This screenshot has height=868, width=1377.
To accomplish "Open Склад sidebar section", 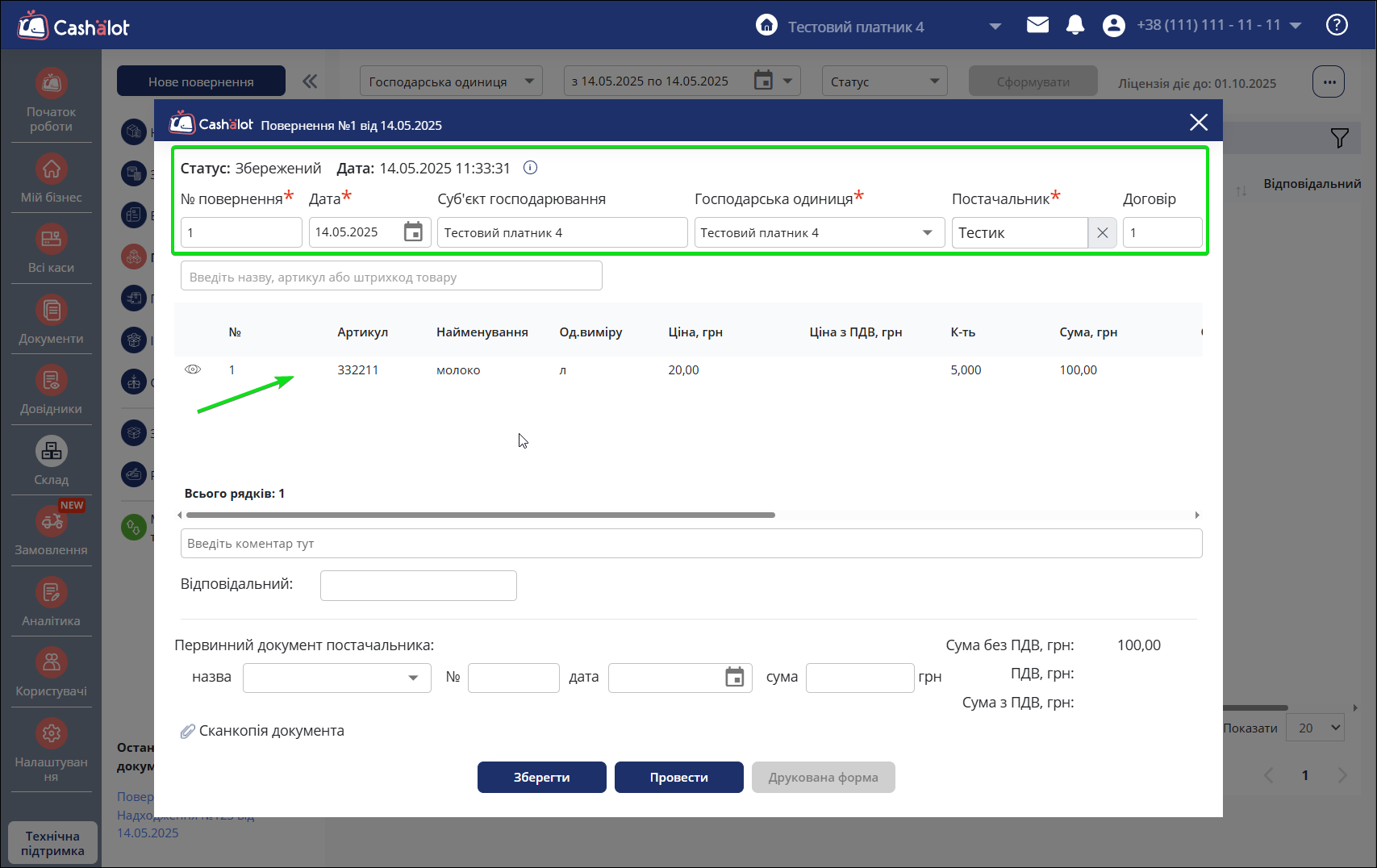I will coord(51,461).
